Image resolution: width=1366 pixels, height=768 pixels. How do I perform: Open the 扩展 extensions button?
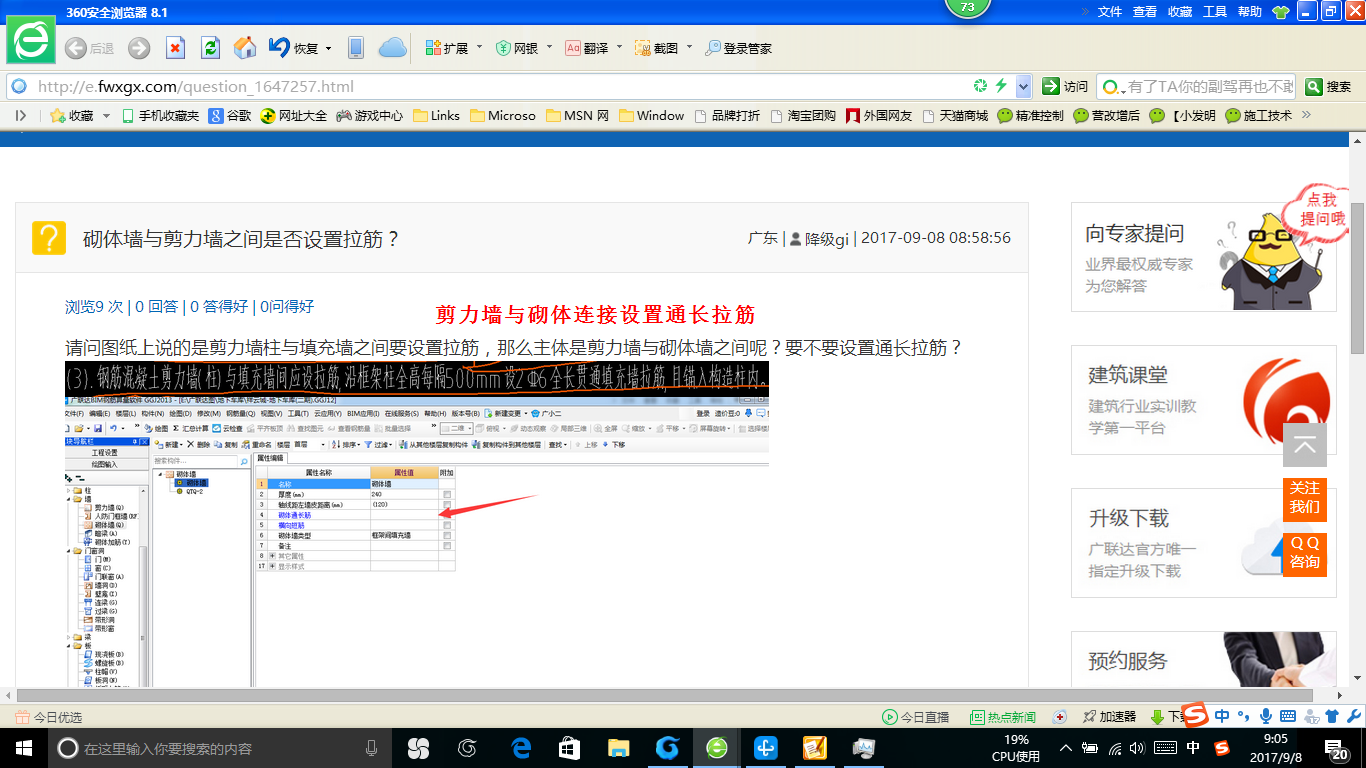click(447, 48)
